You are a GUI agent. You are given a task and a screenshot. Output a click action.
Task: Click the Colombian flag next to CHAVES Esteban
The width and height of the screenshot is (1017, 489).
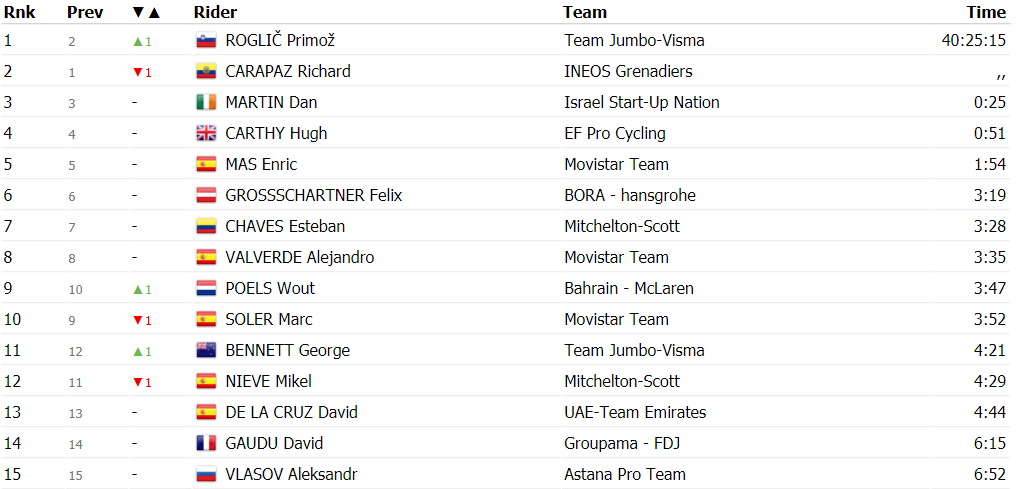pyautogui.click(x=206, y=226)
